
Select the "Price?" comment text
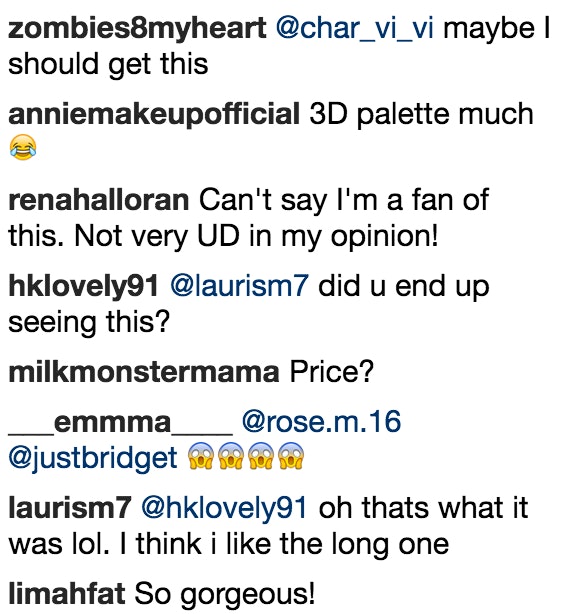[x=332, y=372]
